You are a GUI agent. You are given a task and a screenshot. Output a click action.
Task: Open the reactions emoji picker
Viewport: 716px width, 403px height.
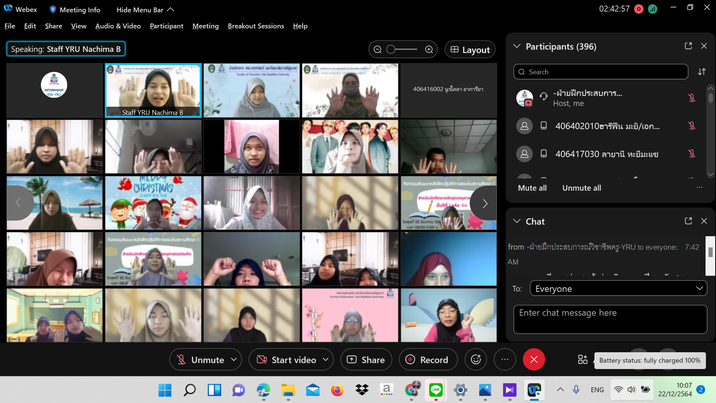[476, 359]
